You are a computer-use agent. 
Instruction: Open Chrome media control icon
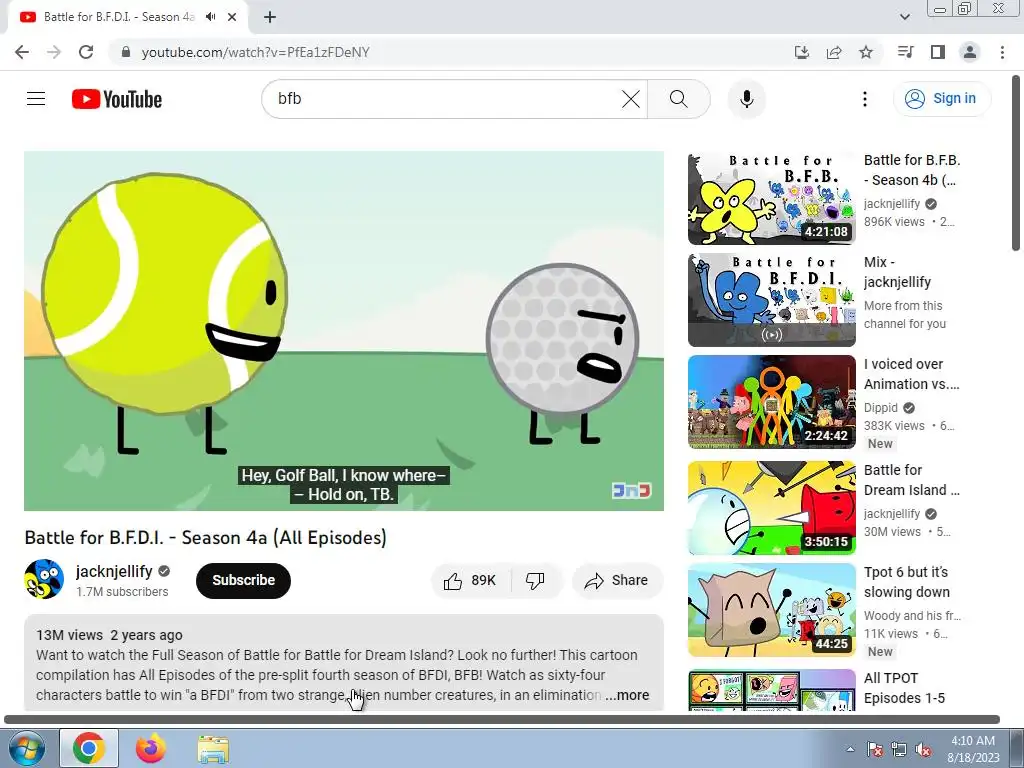[905, 52]
